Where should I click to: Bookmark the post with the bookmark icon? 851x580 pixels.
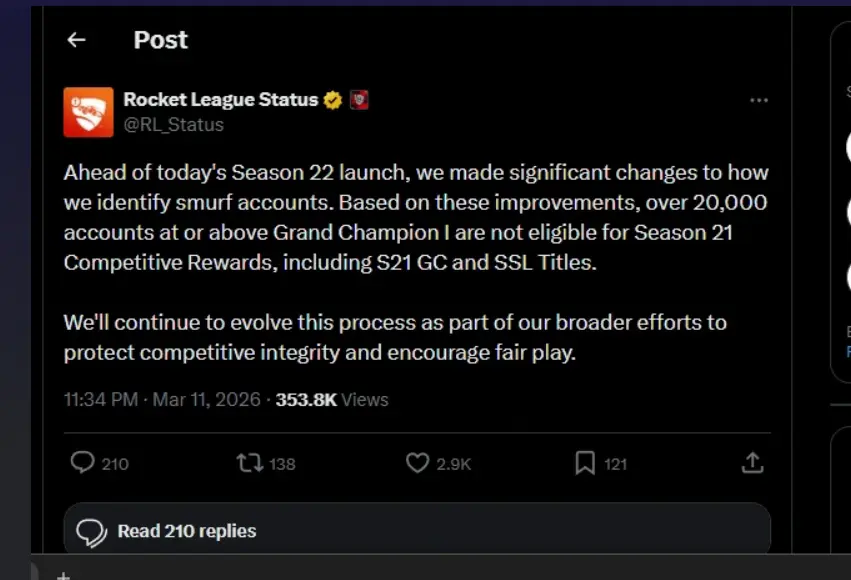pyautogui.click(x=585, y=463)
